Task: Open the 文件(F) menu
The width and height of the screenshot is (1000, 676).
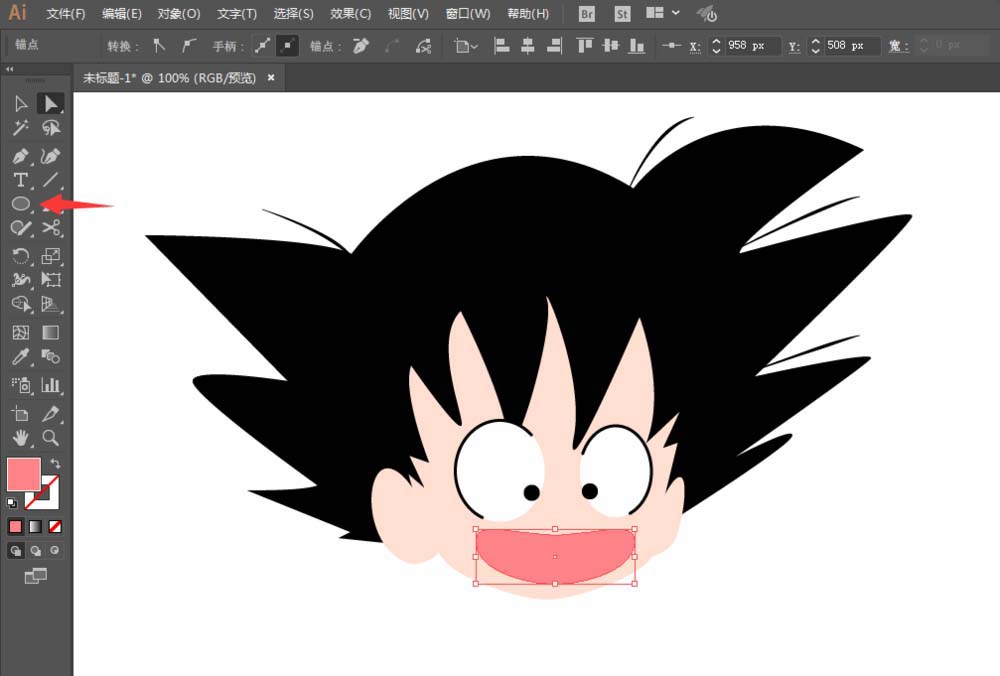Action: 66,13
